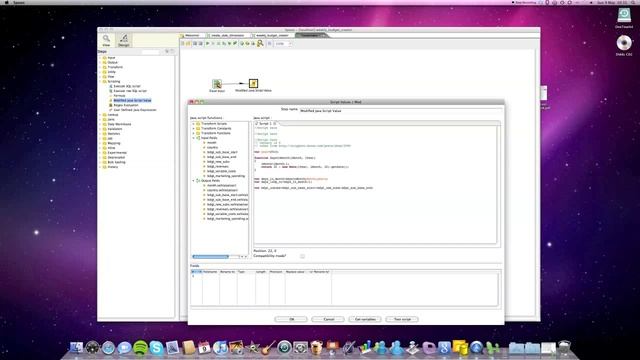Launch Skype from the Dock
Screen dimensions: 640x360
pyautogui.click(x=156, y=348)
